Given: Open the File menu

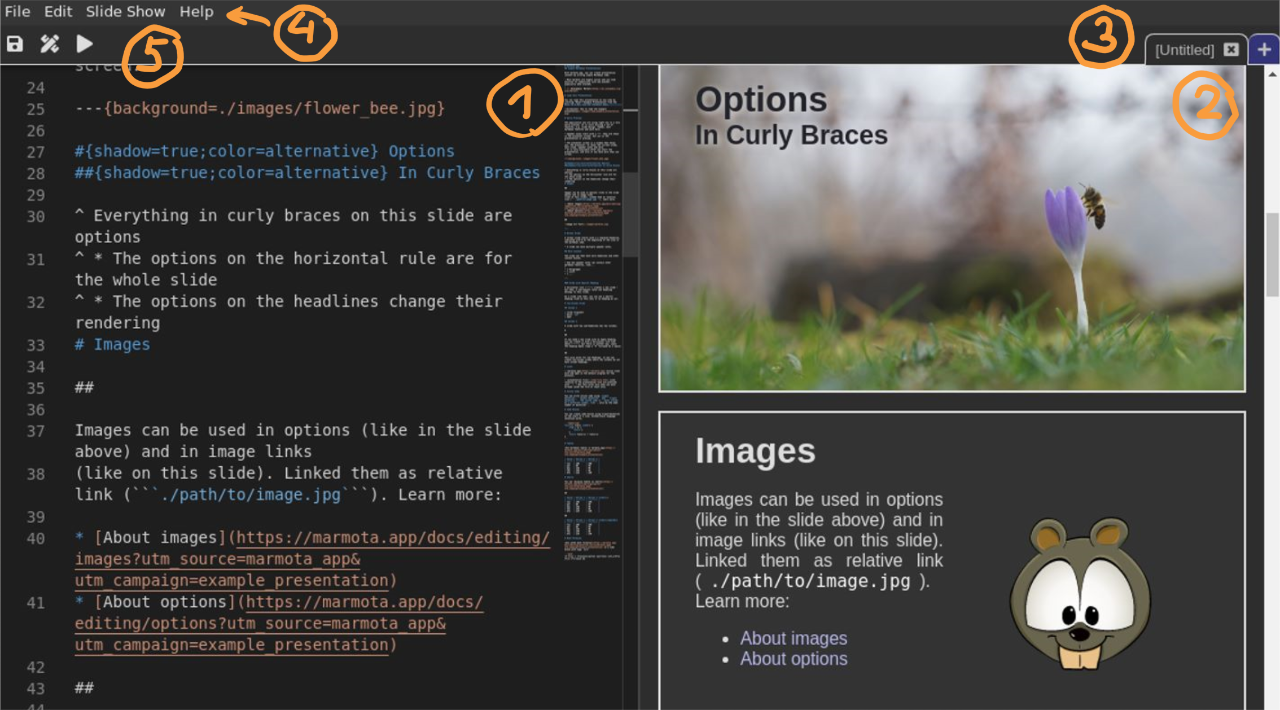Looking at the screenshot, I should click(16, 11).
